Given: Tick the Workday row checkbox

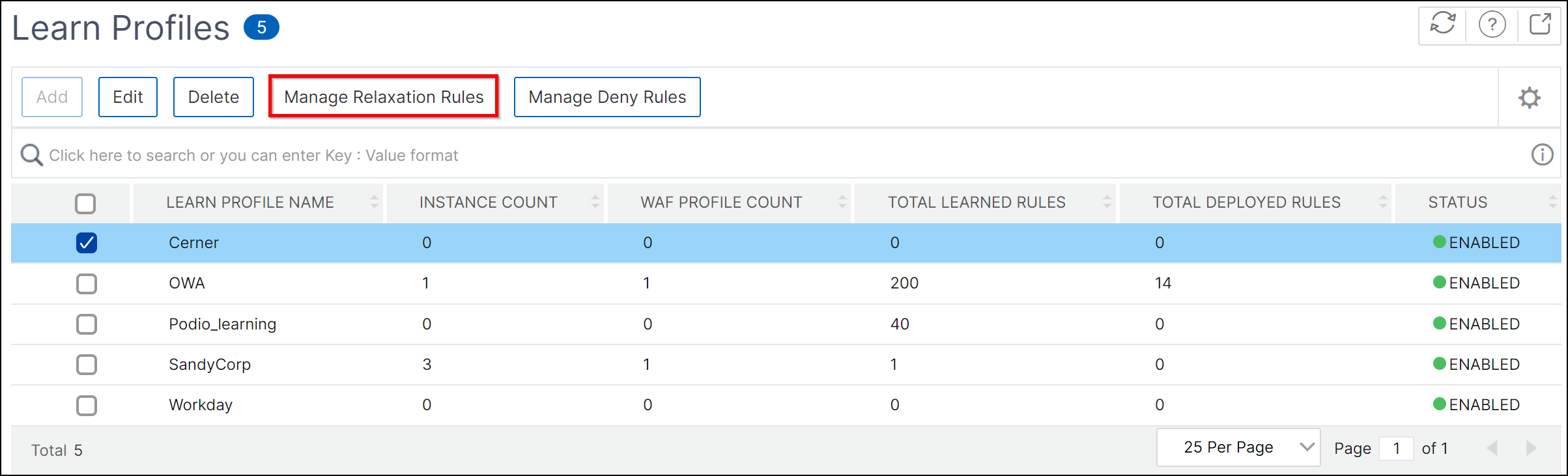Looking at the screenshot, I should 86,405.
